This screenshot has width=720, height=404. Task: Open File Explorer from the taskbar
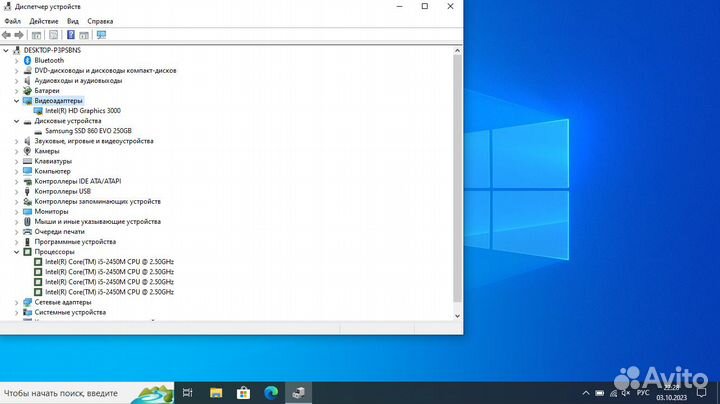point(215,393)
